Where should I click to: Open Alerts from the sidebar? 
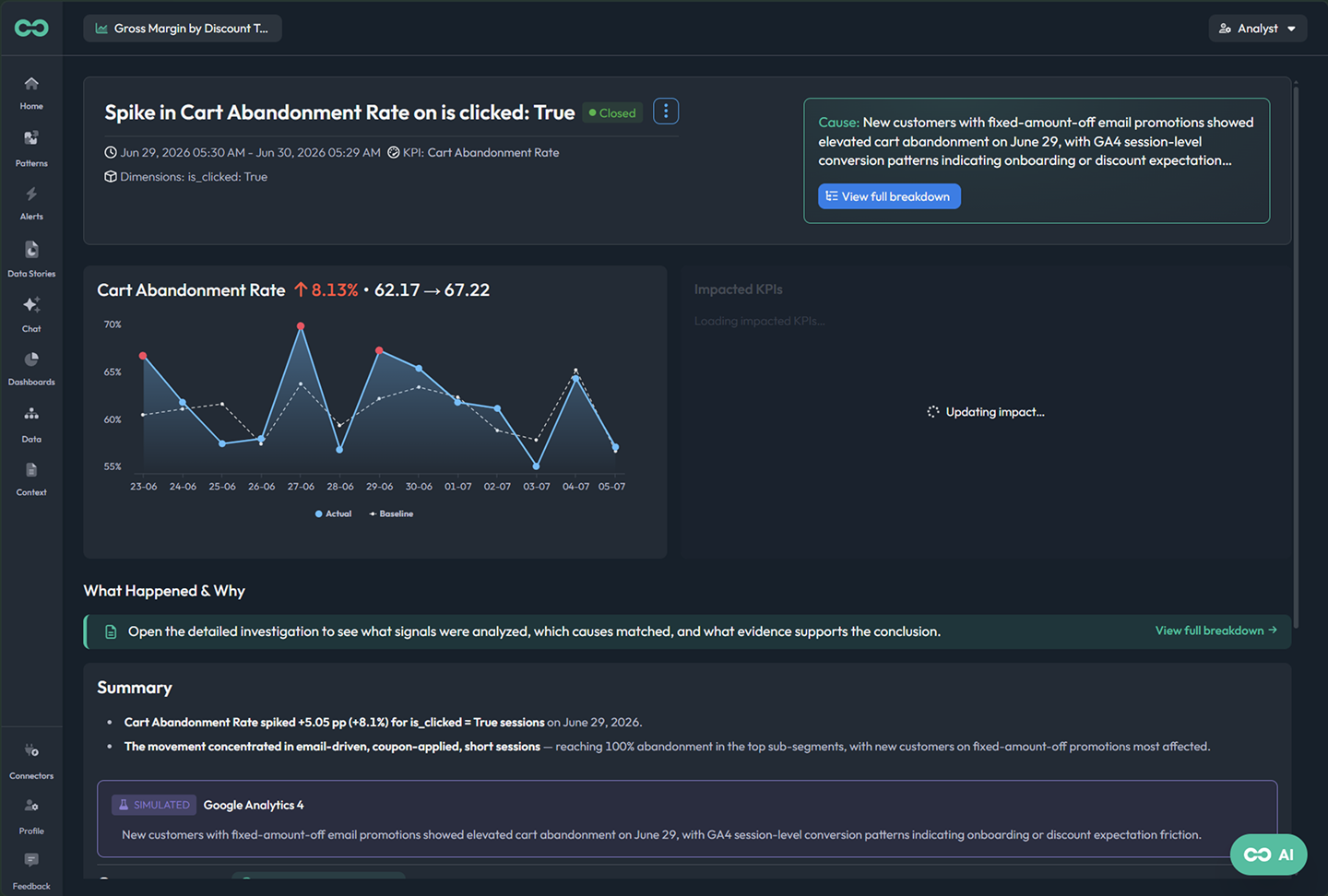tap(31, 204)
